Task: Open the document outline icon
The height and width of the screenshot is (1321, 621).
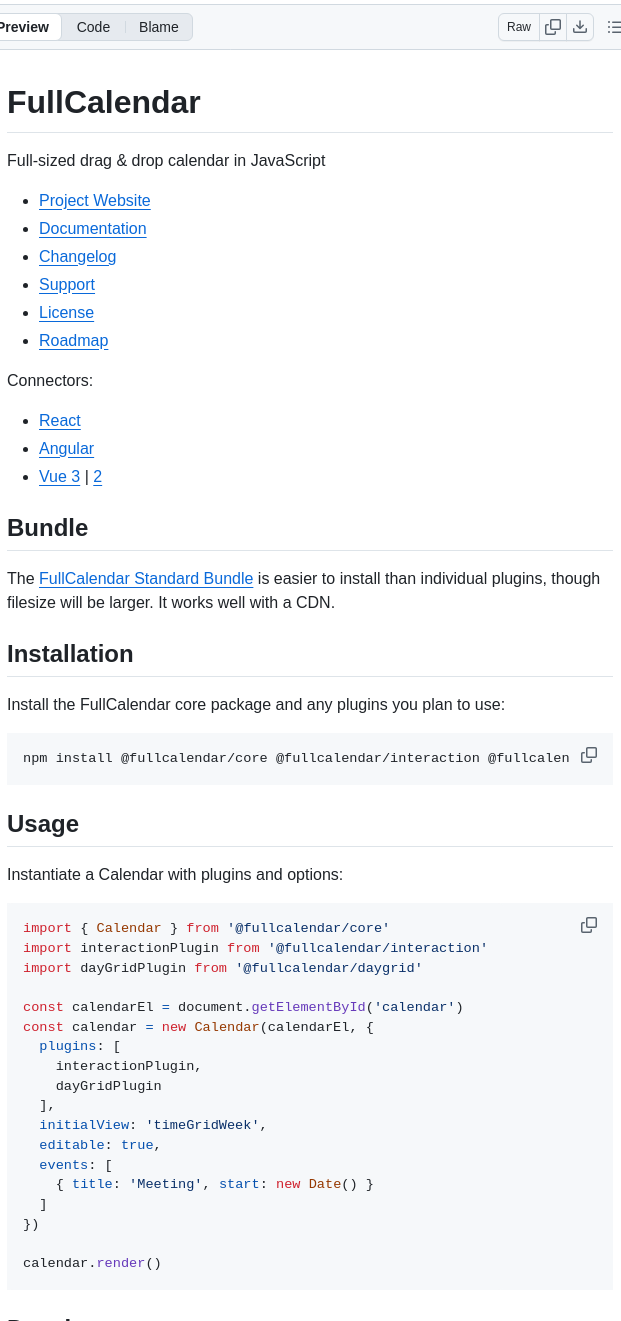Action: coord(613,27)
